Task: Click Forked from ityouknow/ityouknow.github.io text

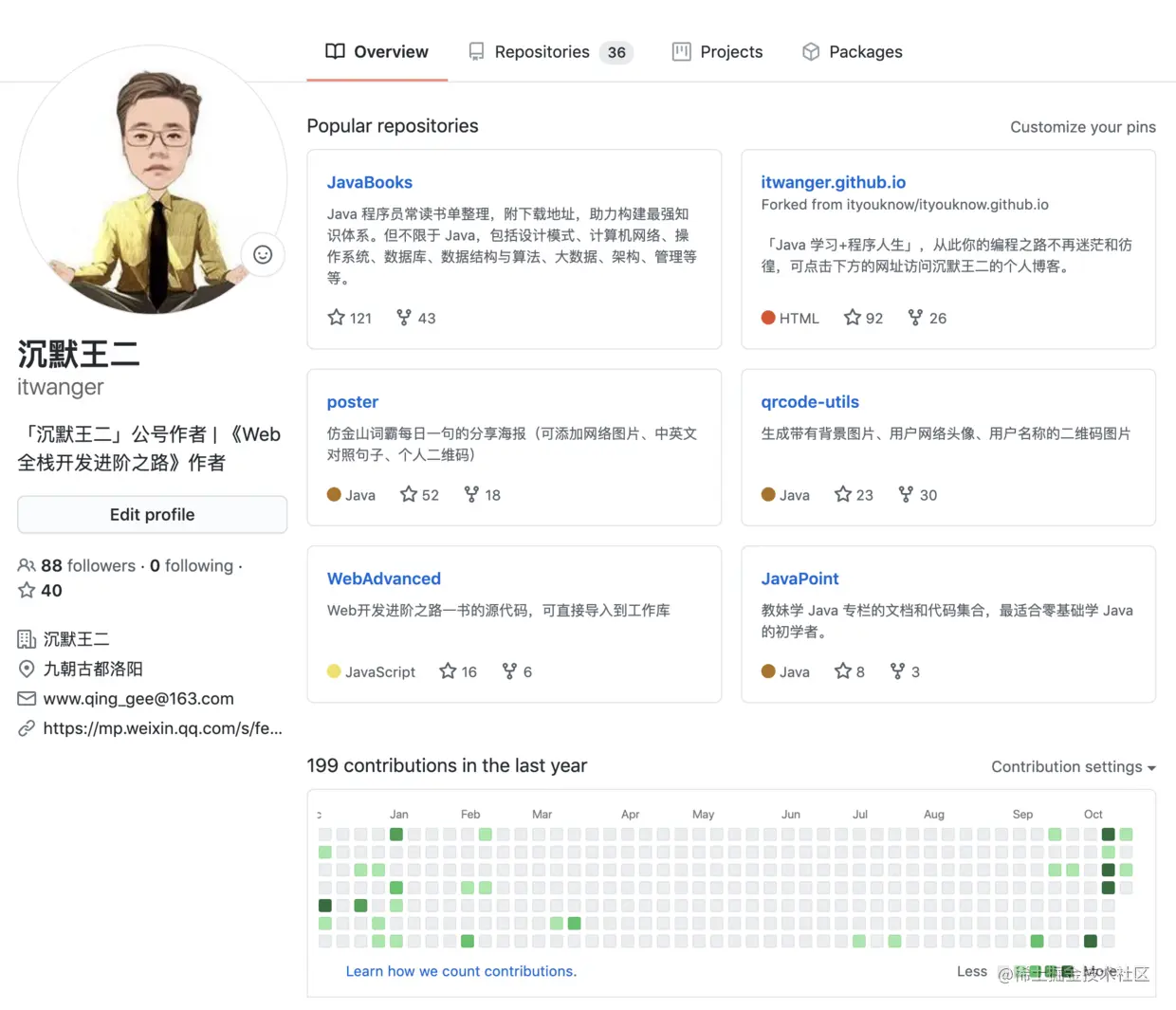Action: [905, 205]
